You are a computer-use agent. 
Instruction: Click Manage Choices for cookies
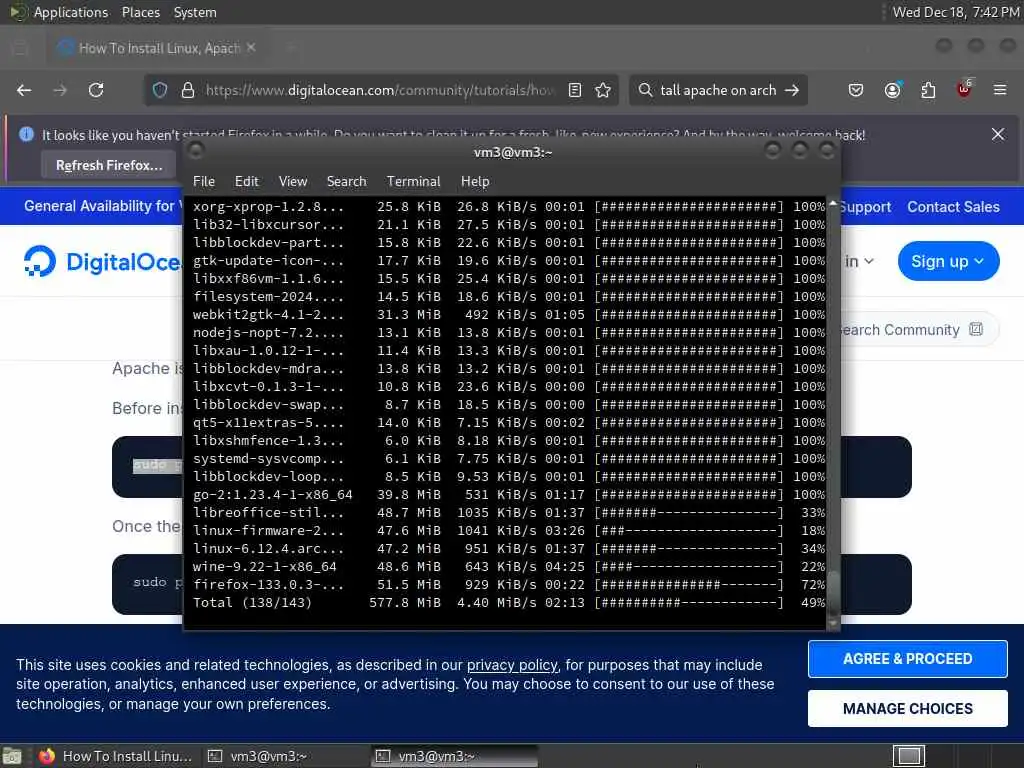click(x=908, y=709)
